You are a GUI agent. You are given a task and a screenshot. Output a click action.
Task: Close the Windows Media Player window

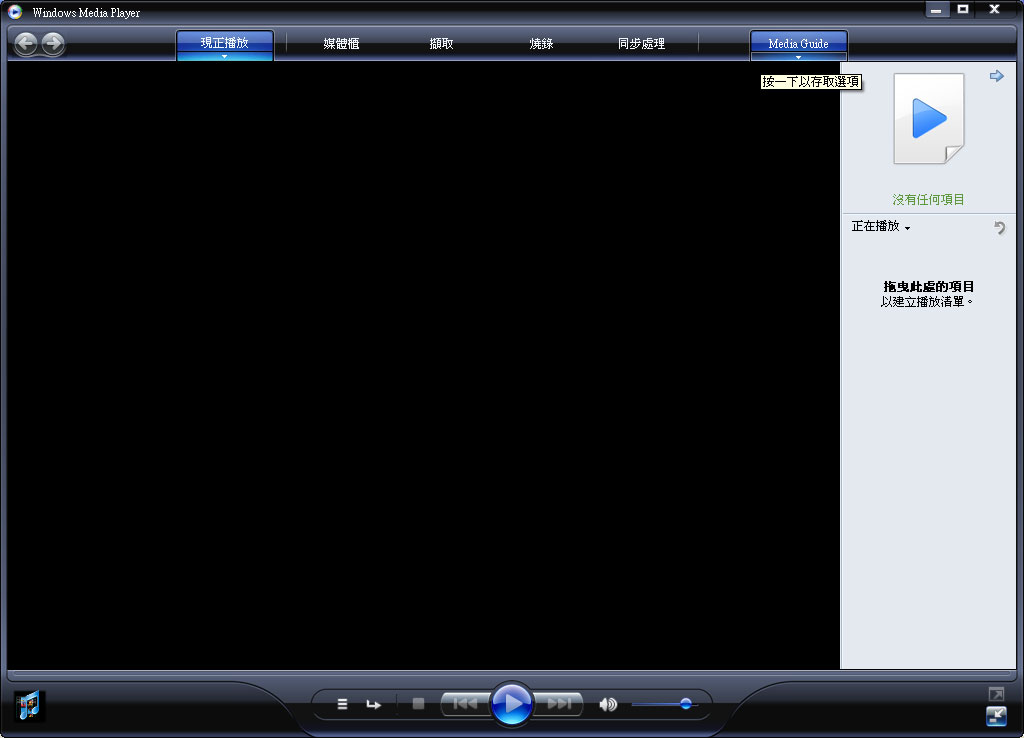995,9
